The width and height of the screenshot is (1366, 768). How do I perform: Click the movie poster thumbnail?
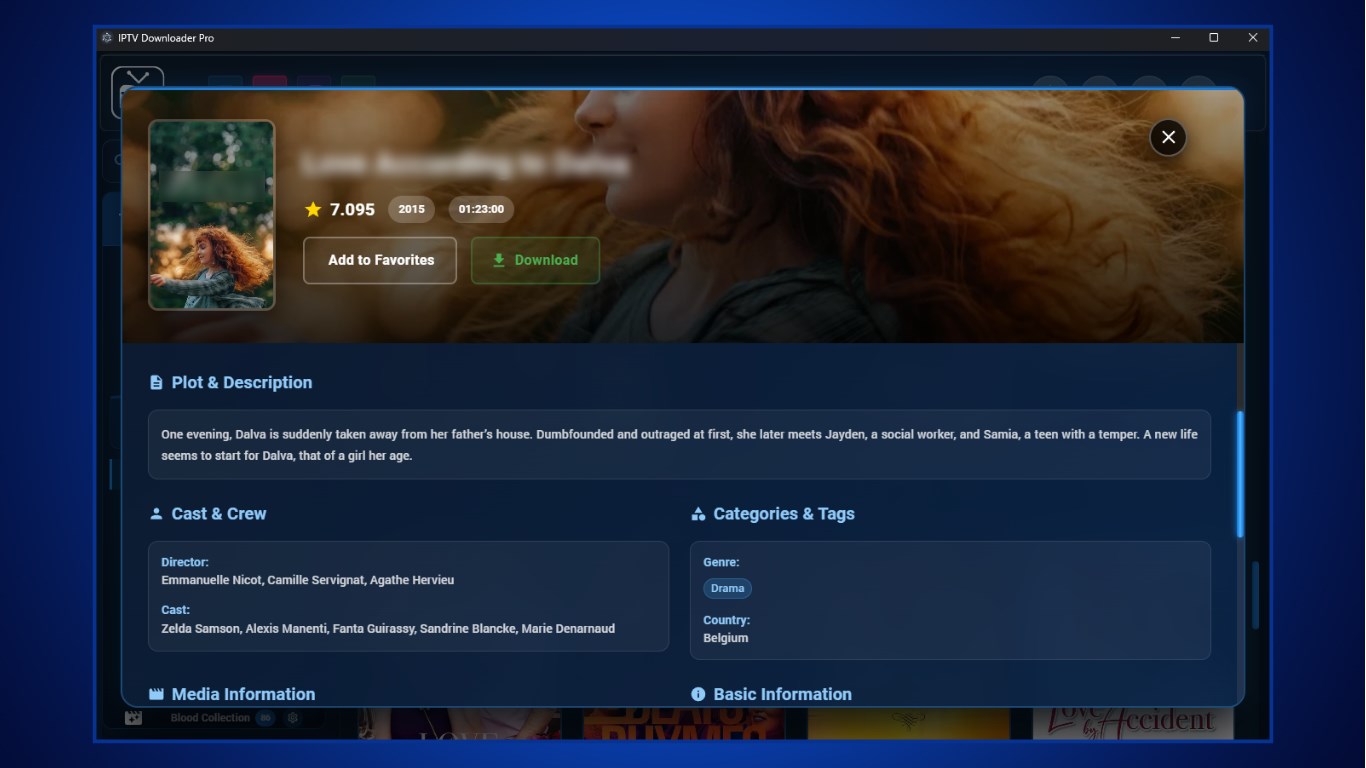click(211, 215)
